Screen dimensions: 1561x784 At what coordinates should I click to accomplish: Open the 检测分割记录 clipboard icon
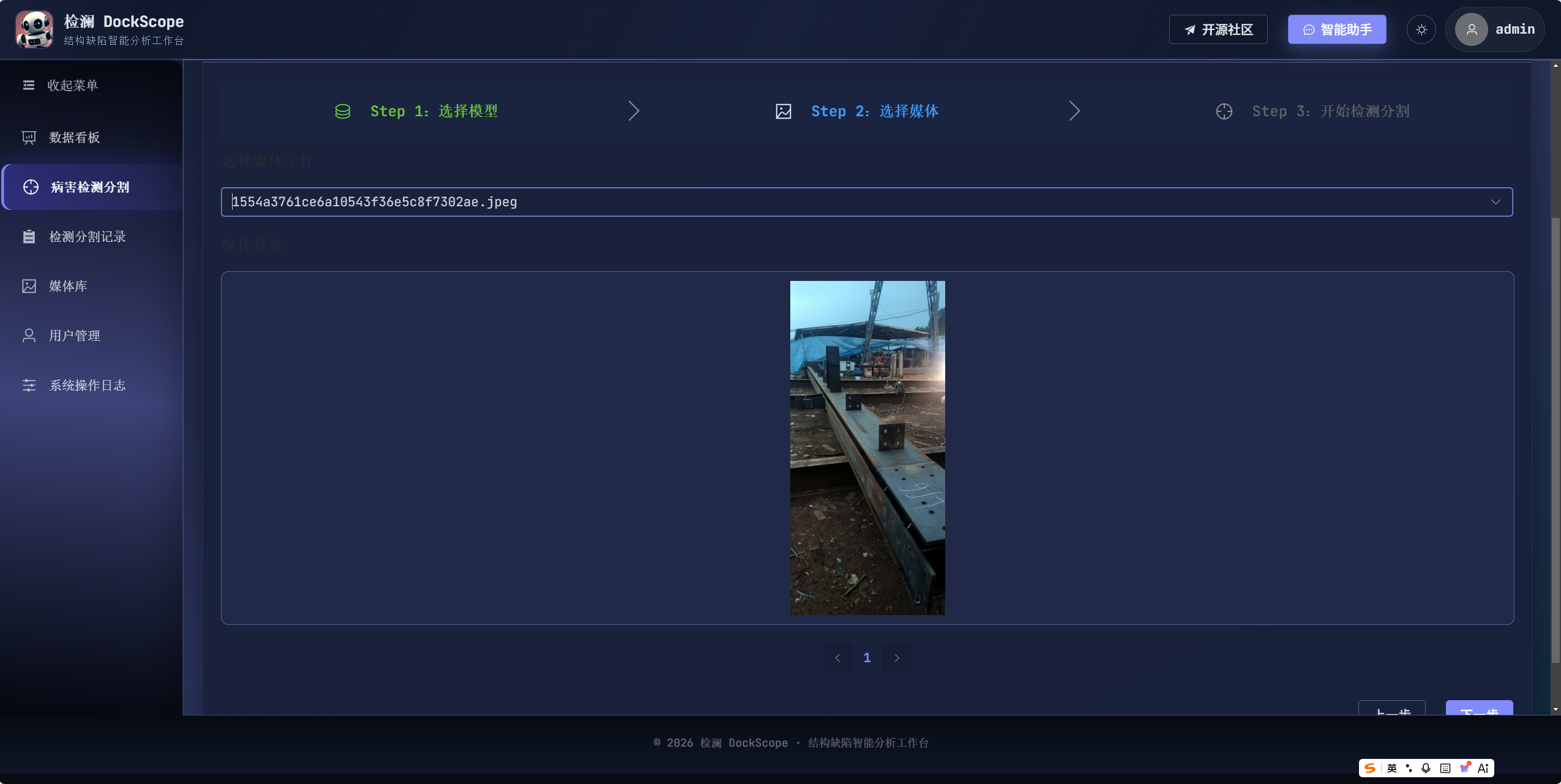click(x=29, y=237)
